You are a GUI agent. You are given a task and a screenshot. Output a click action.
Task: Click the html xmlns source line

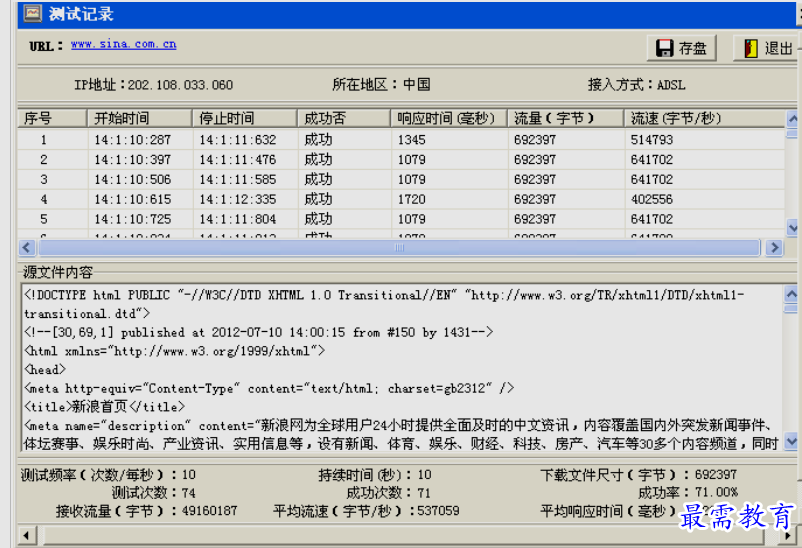coord(174,351)
